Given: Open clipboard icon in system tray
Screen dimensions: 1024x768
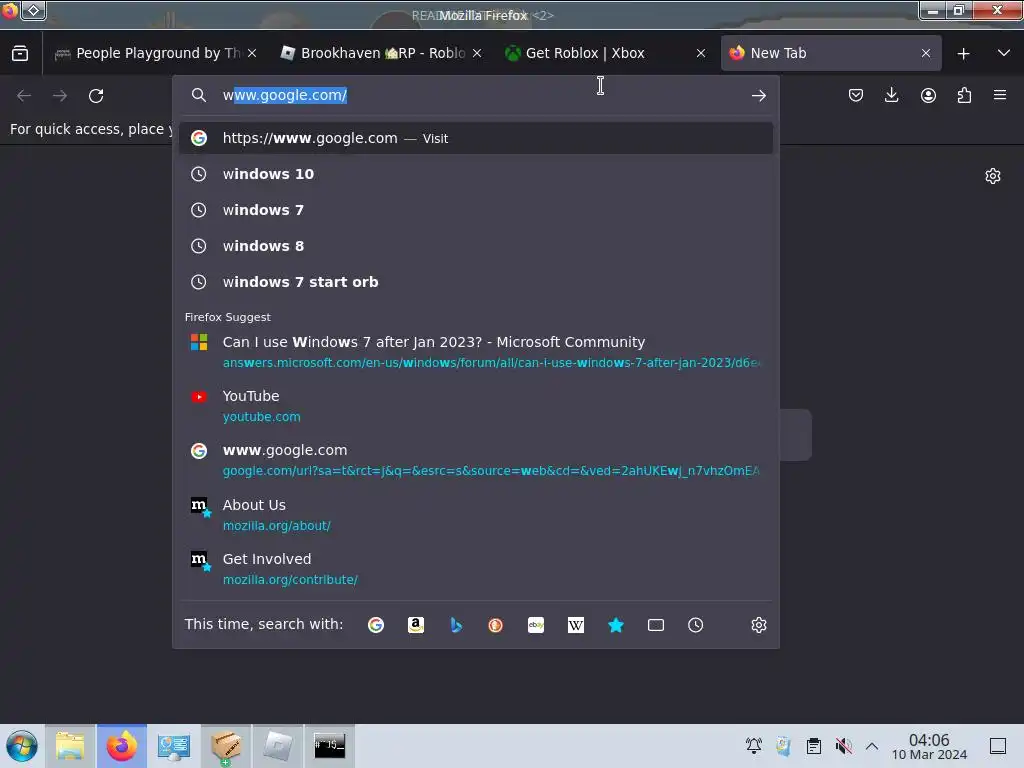Looking at the screenshot, I should [x=813, y=746].
